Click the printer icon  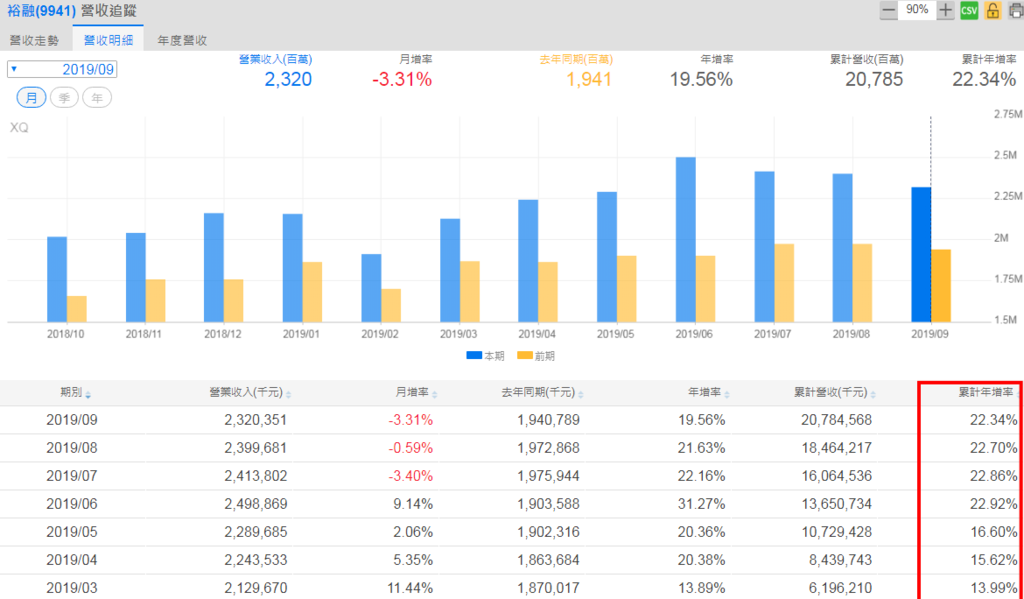(1016, 10)
